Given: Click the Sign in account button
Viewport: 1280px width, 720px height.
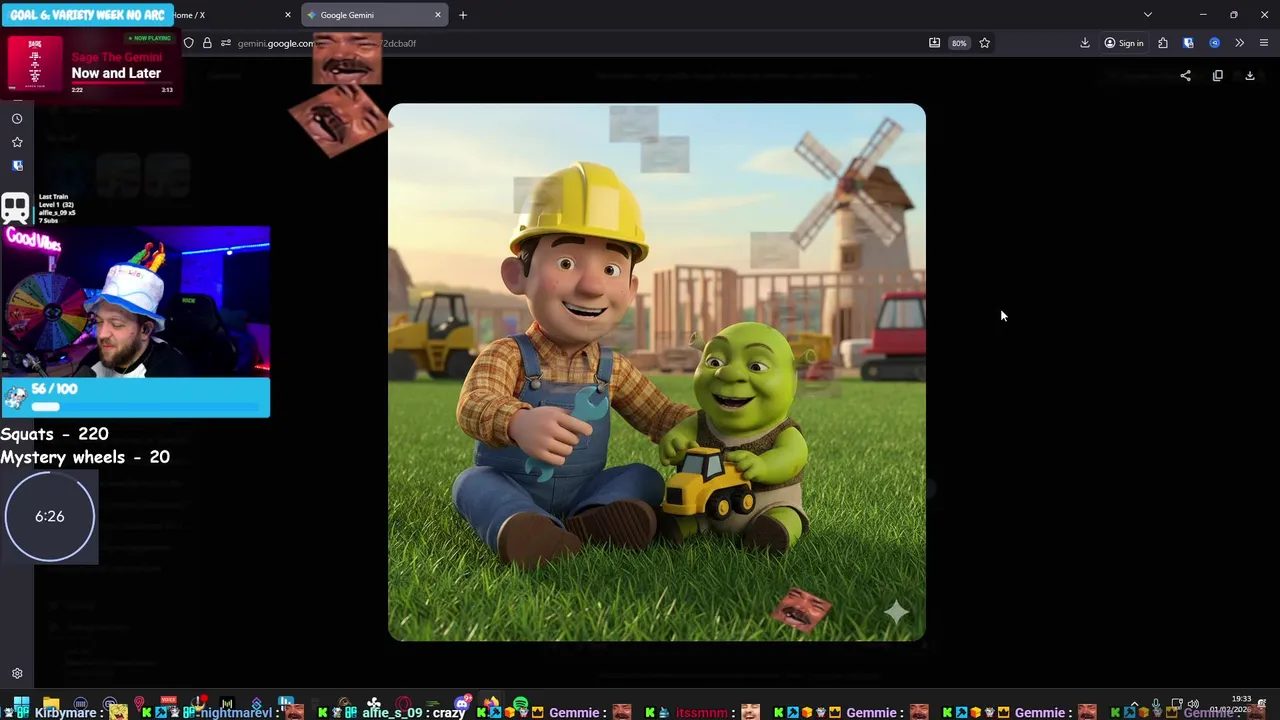Looking at the screenshot, I should coord(1124,43).
